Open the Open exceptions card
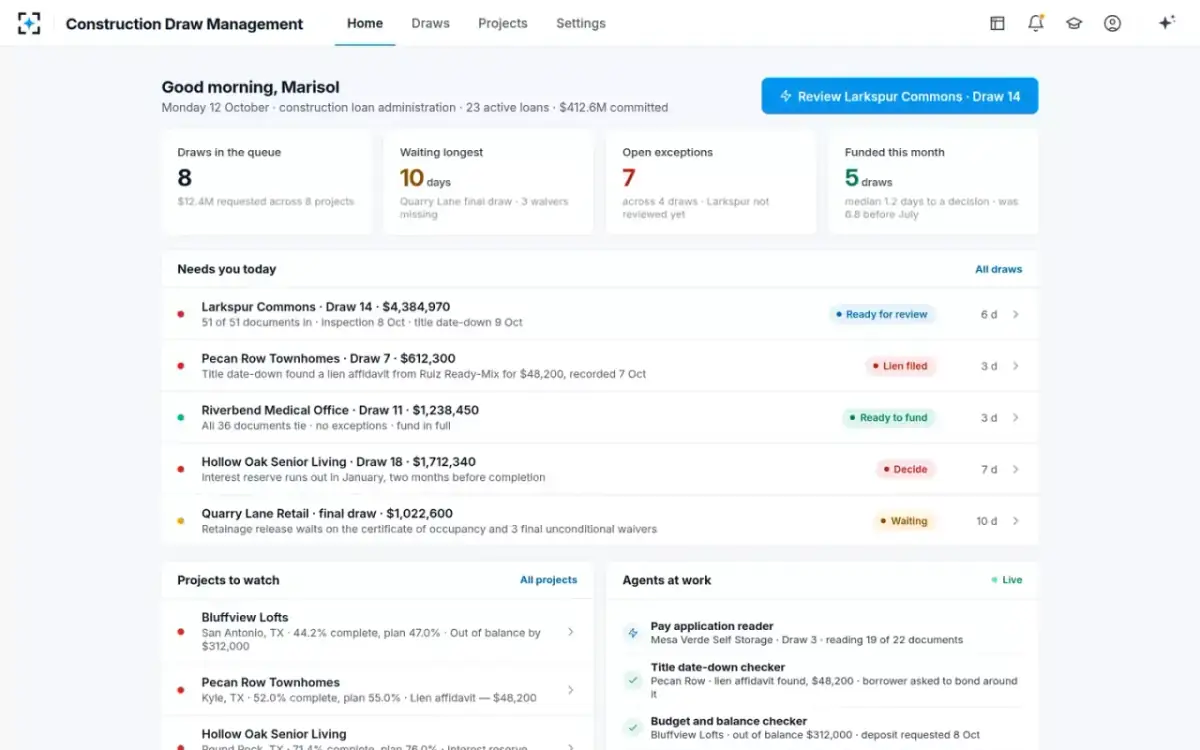This screenshot has height=750, width=1200. click(x=711, y=182)
